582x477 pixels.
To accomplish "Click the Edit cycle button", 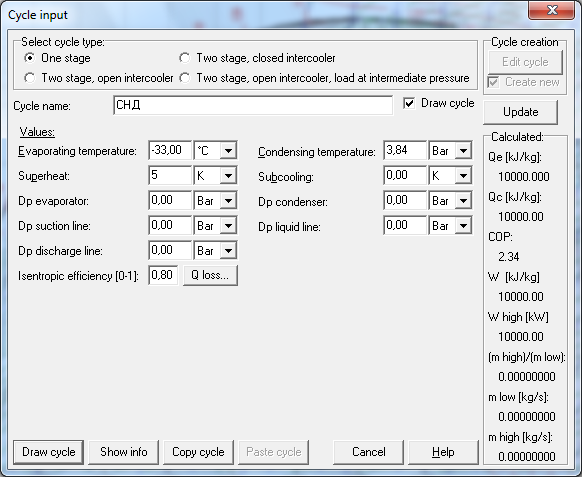I will [x=525, y=62].
